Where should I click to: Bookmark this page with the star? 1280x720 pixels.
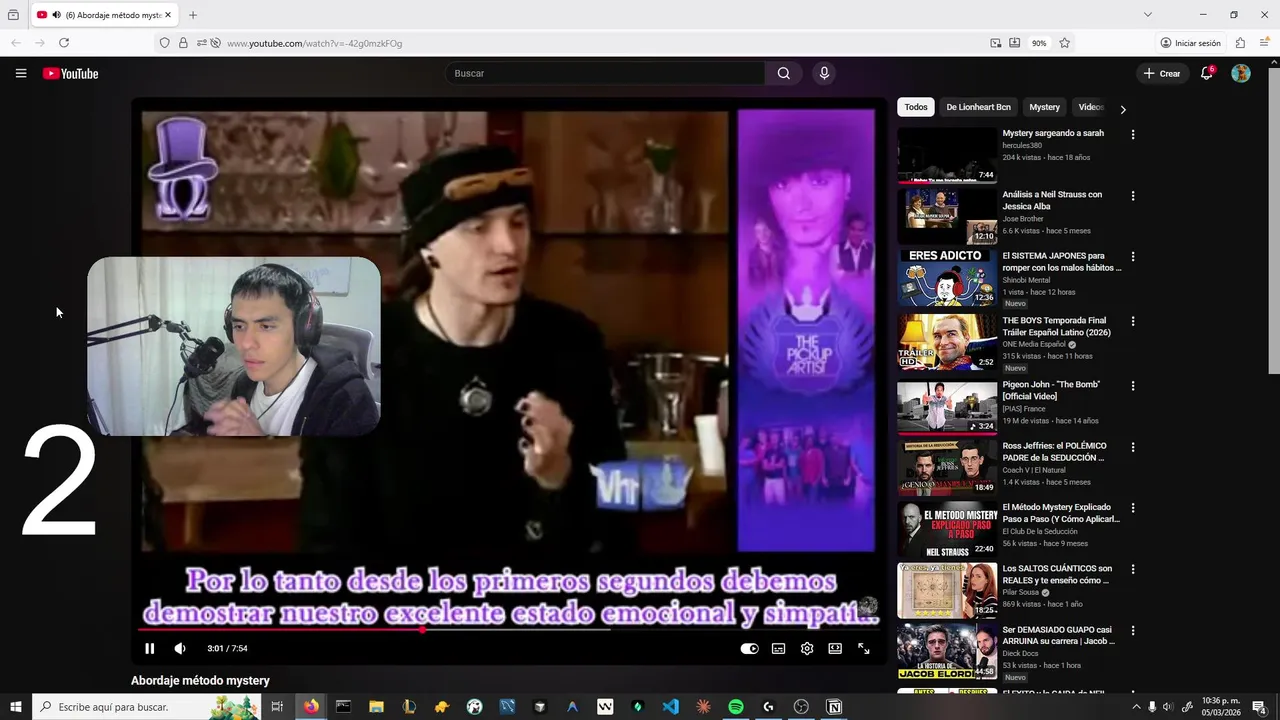coord(1064,43)
